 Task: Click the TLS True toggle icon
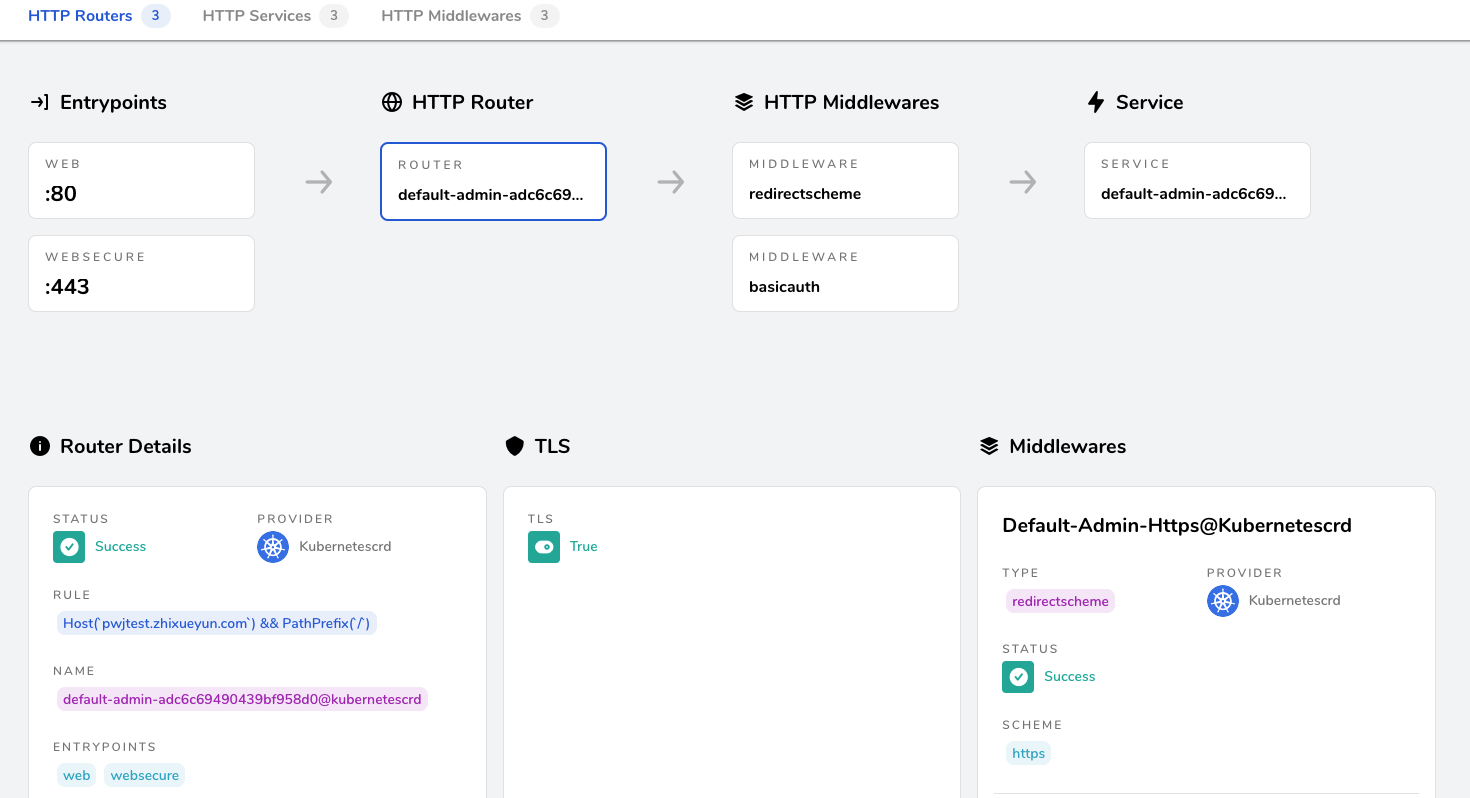tap(544, 547)
